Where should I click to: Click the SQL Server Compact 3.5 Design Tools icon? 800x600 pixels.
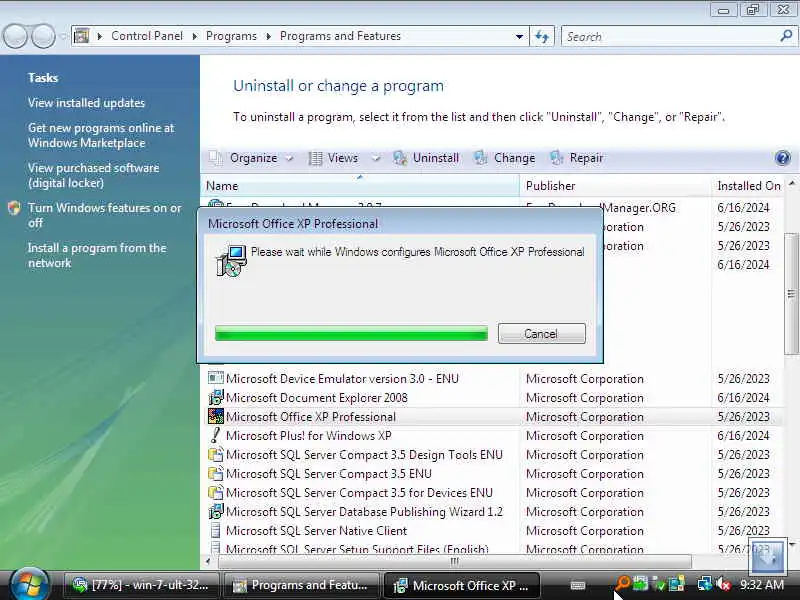click(216, 454)
